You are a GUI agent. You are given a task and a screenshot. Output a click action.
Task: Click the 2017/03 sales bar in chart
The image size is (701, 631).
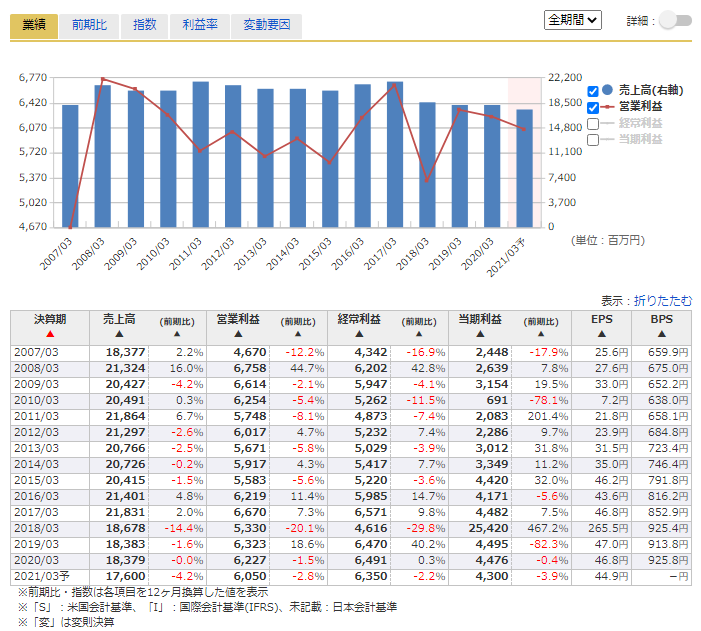(x=395, y=155)
